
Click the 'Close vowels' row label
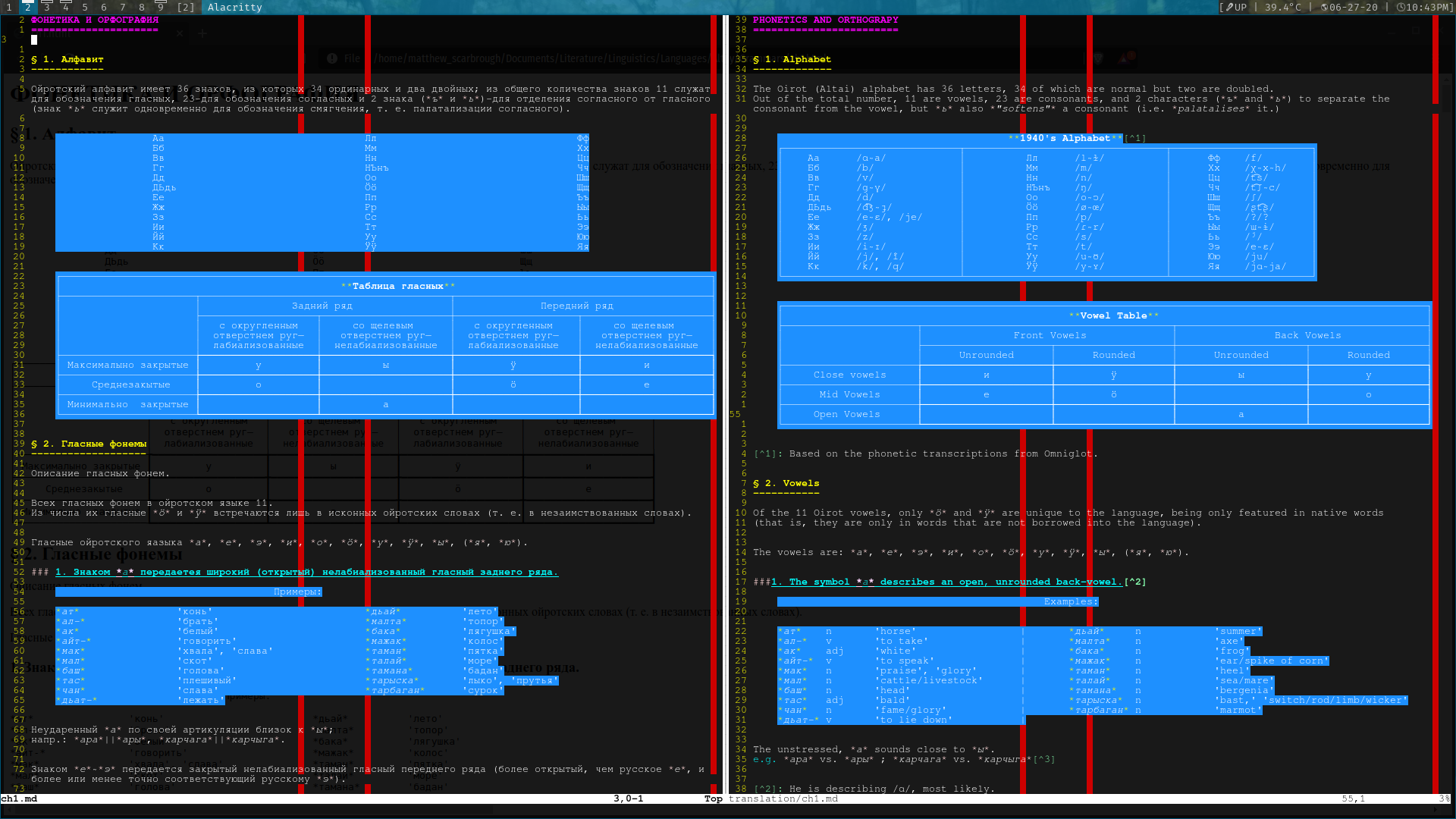click(x=849, y=375)
